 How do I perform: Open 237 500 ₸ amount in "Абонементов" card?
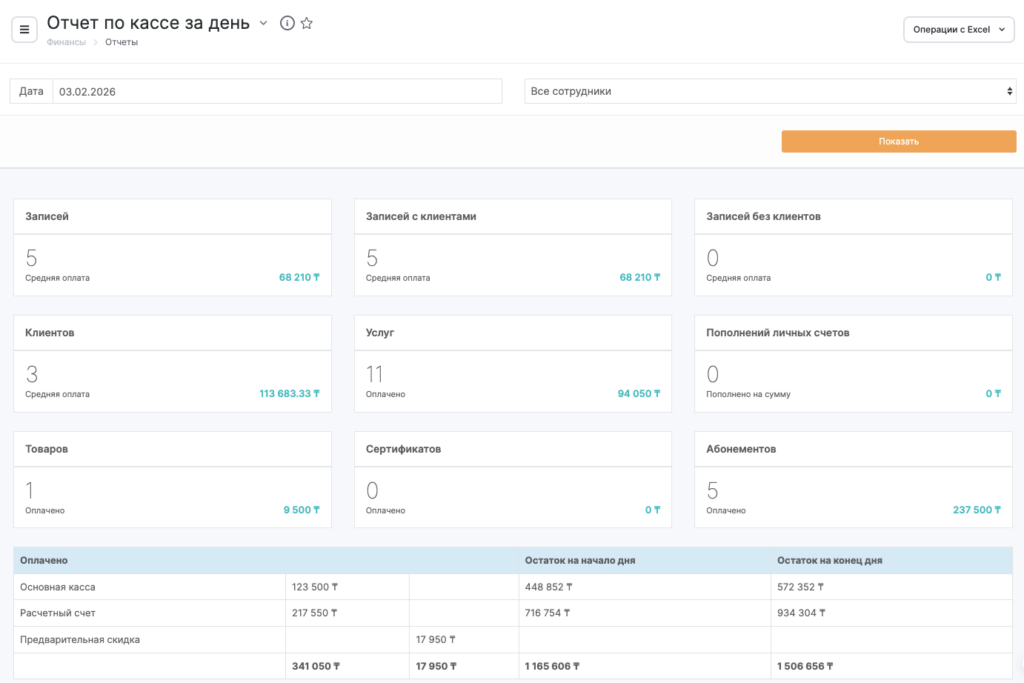975,510
